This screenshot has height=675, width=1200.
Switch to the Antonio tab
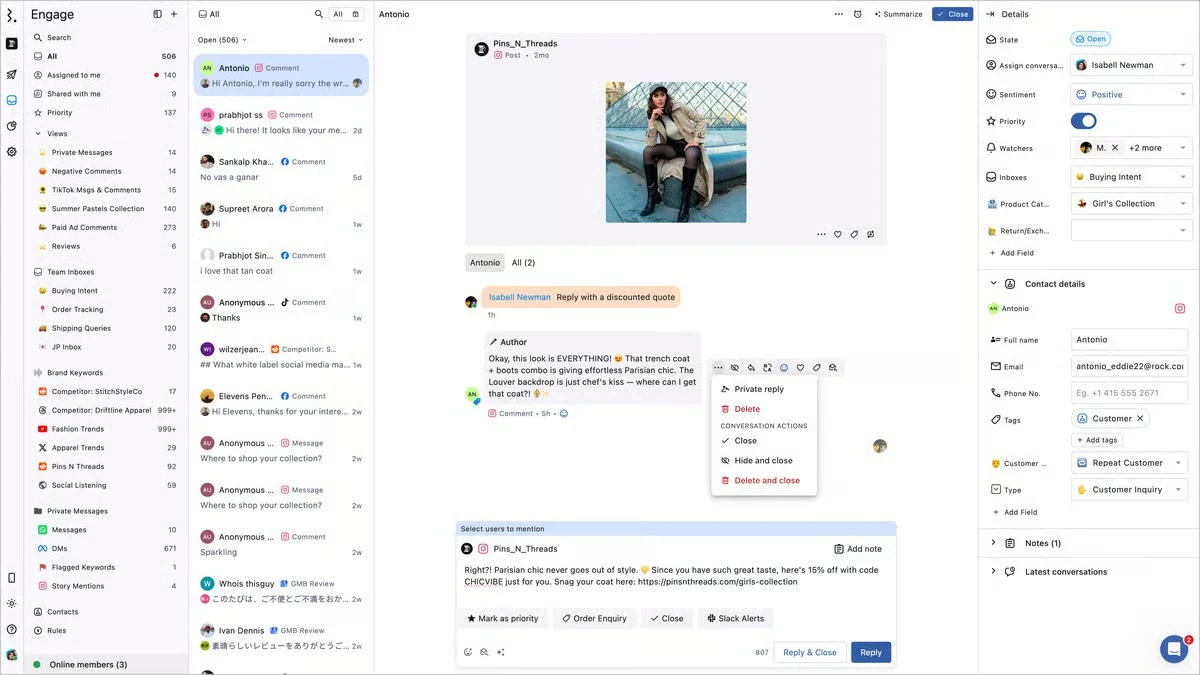coord(485,263)
